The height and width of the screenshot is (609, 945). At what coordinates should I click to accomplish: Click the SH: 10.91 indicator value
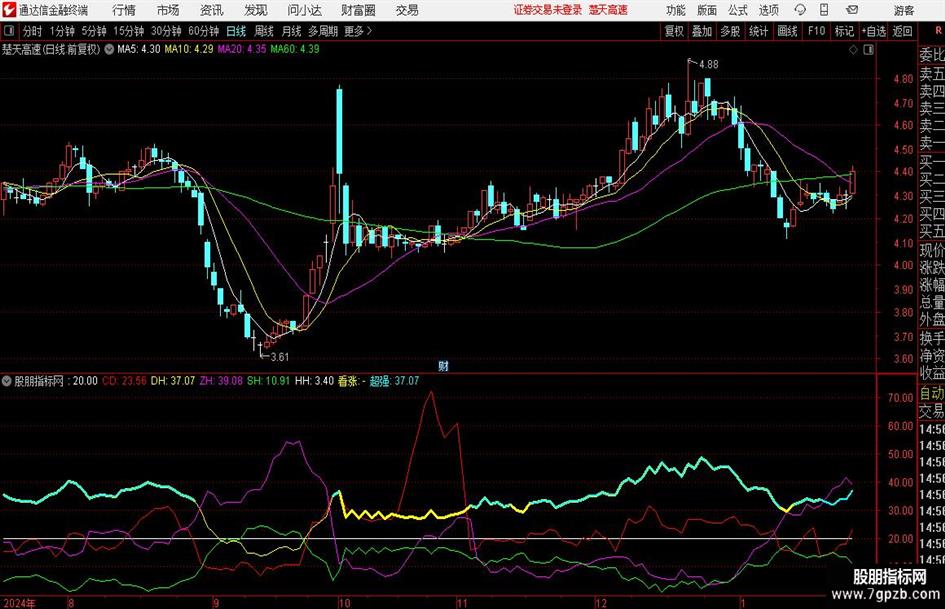coord(269,381)
